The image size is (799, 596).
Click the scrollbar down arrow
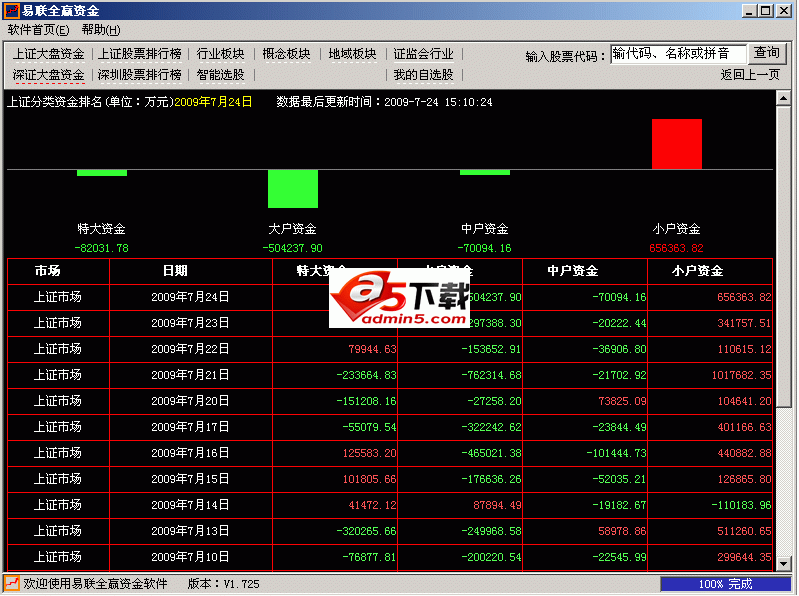pos(783,563)
